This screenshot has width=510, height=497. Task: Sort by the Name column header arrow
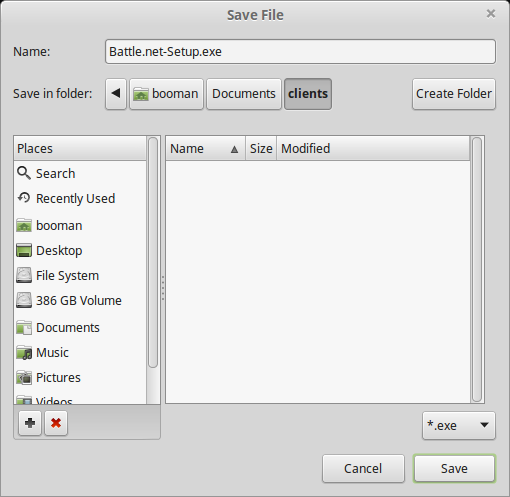[x=234, y=149]
